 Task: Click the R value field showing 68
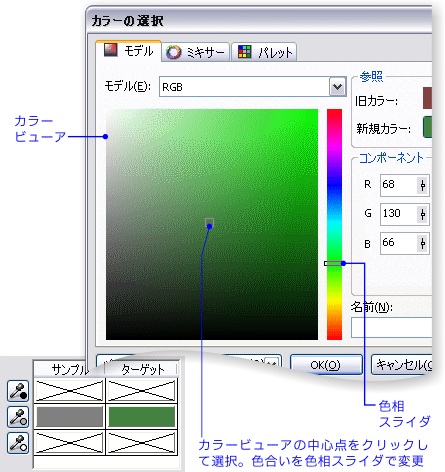click(399, 185)
